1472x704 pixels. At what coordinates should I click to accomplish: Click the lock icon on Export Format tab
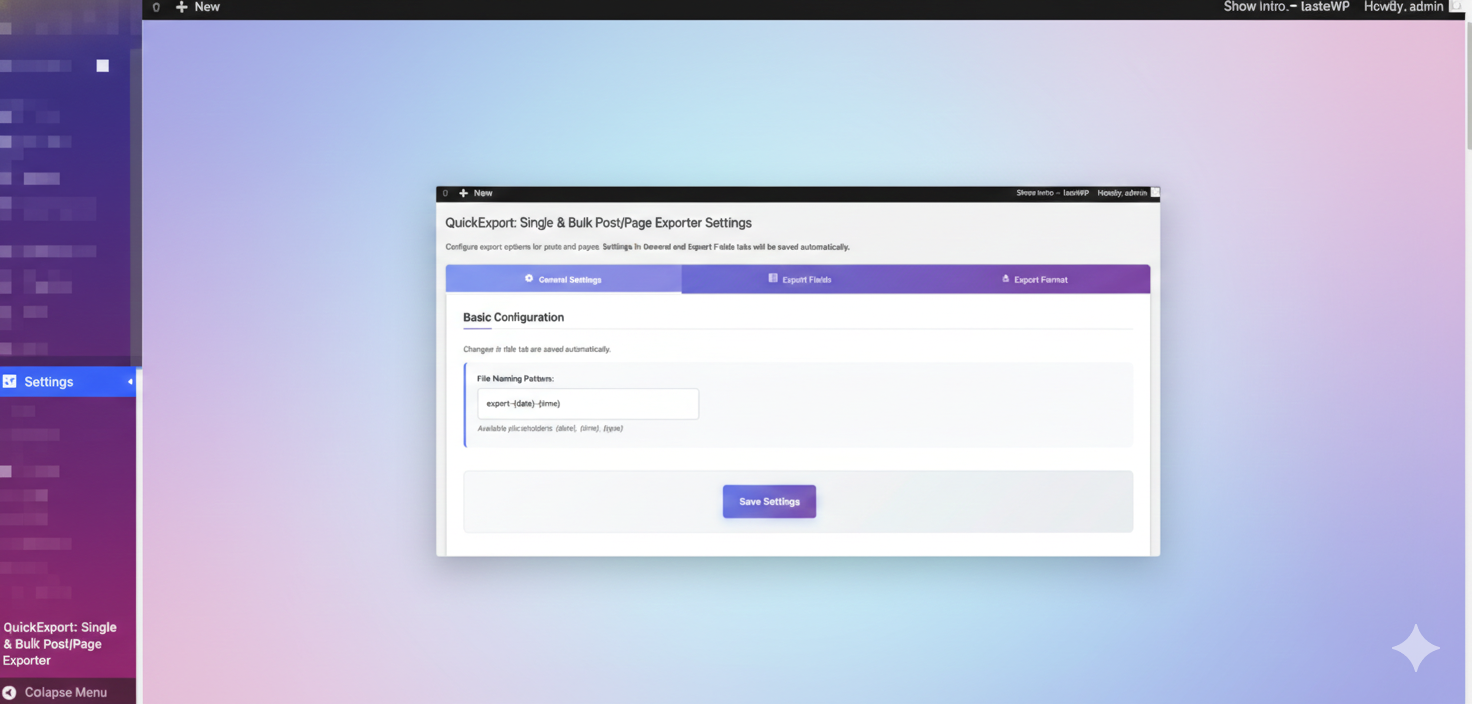(1005, 279)
